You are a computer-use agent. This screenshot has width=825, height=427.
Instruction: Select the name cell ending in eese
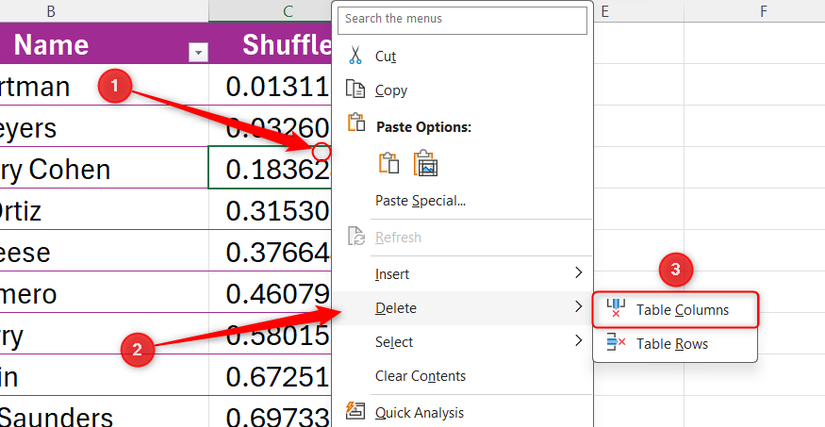(x=104, y=250)
